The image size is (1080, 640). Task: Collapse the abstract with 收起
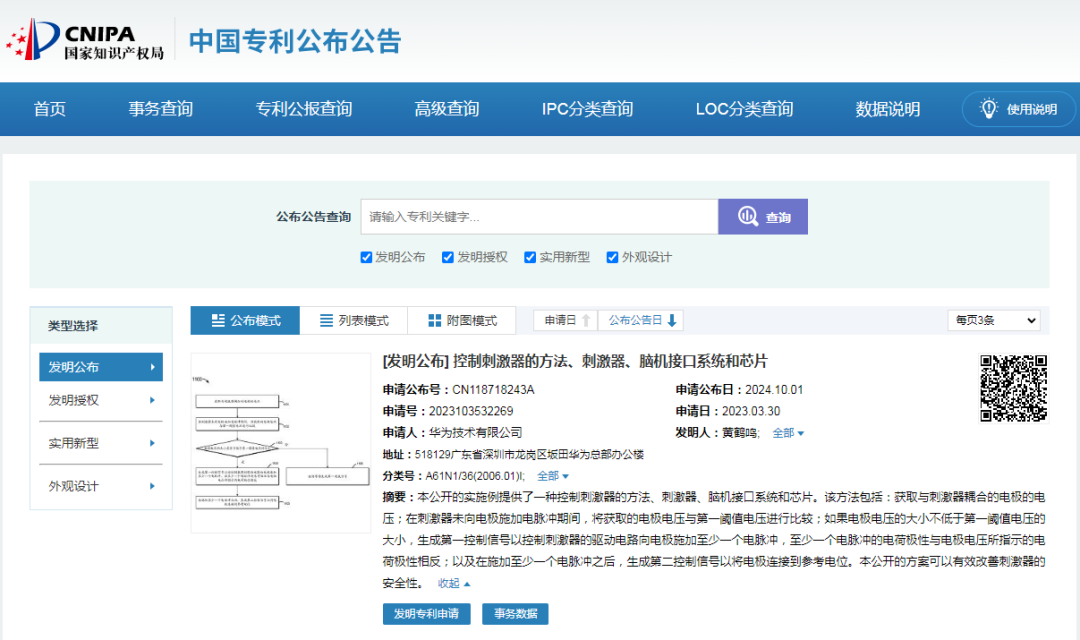pos(454,583)
